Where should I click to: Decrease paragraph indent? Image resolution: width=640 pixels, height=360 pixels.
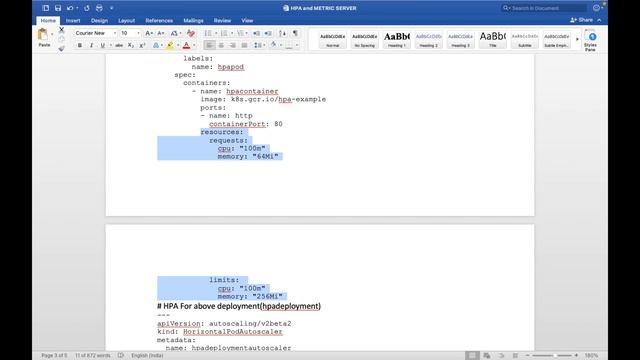point(257,33)
